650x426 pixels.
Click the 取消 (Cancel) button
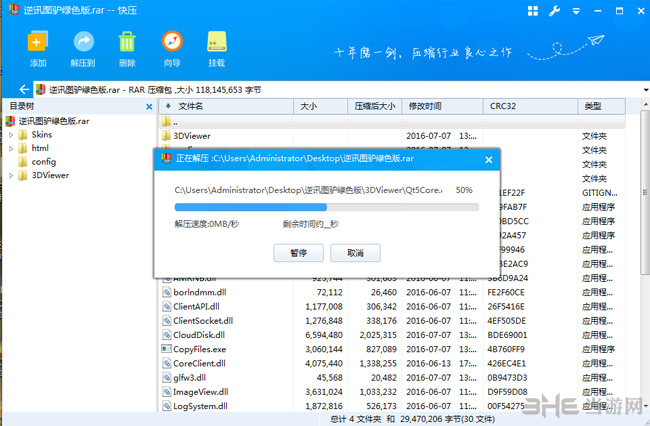355,253
